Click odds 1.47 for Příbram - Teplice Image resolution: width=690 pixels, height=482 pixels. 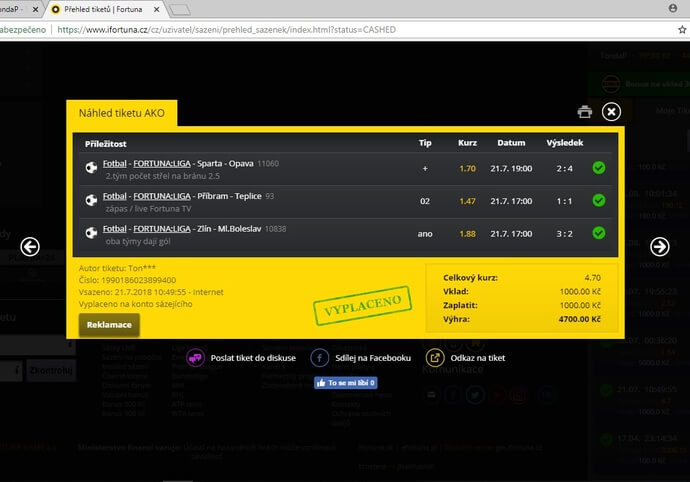pyautogui.click(x=467, y=201)
